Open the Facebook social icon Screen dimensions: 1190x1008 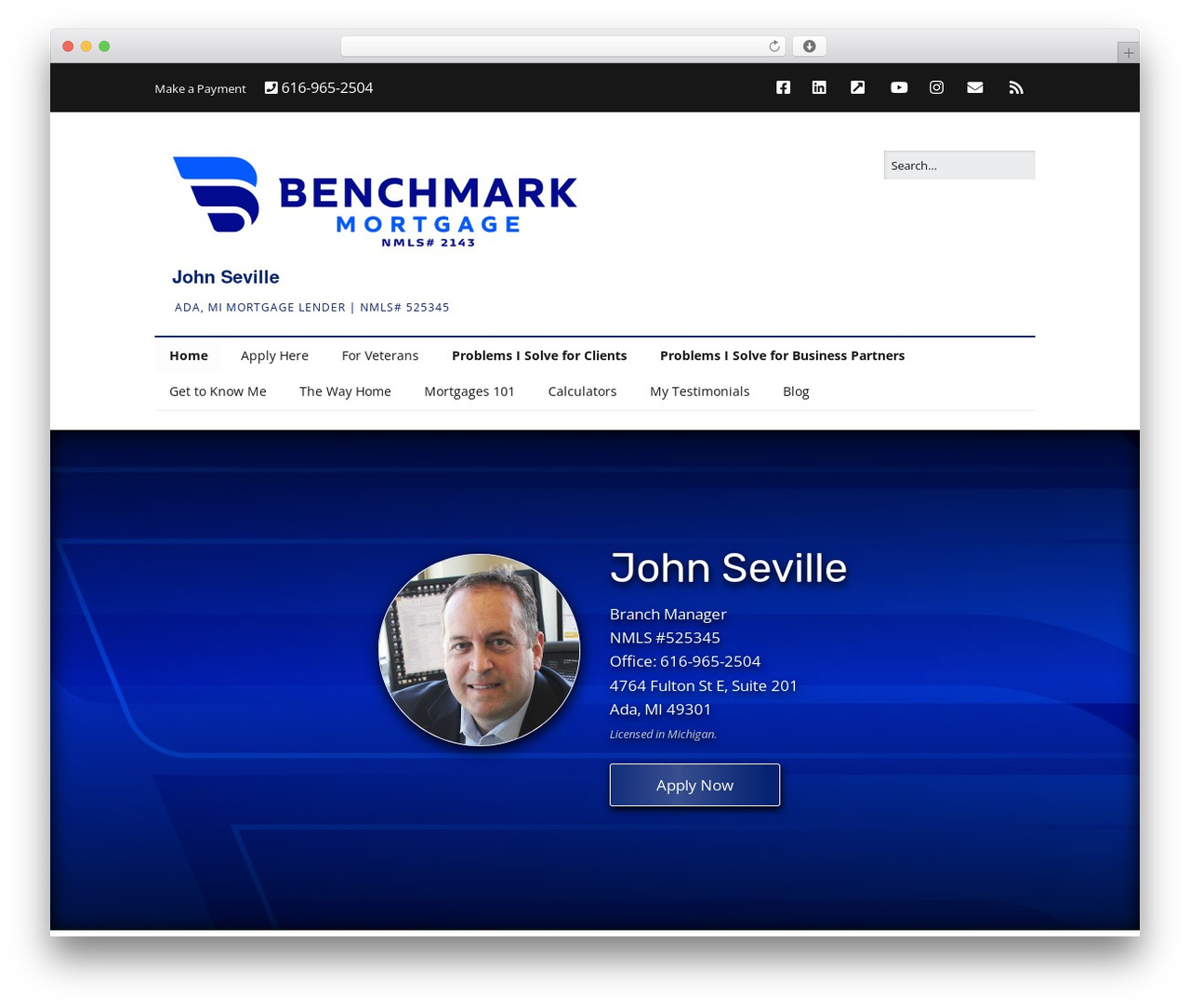[x=784, y=87]
